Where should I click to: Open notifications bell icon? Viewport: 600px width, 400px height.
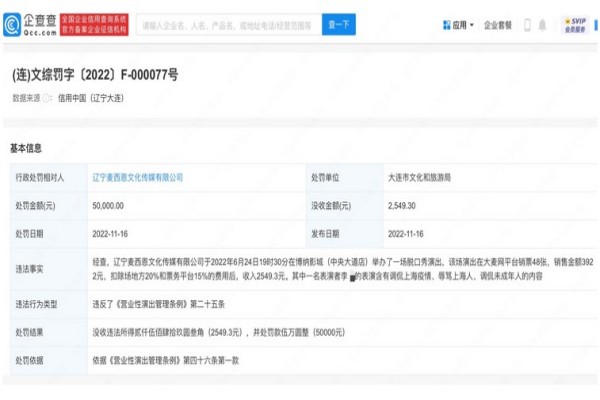pos(542,25)
